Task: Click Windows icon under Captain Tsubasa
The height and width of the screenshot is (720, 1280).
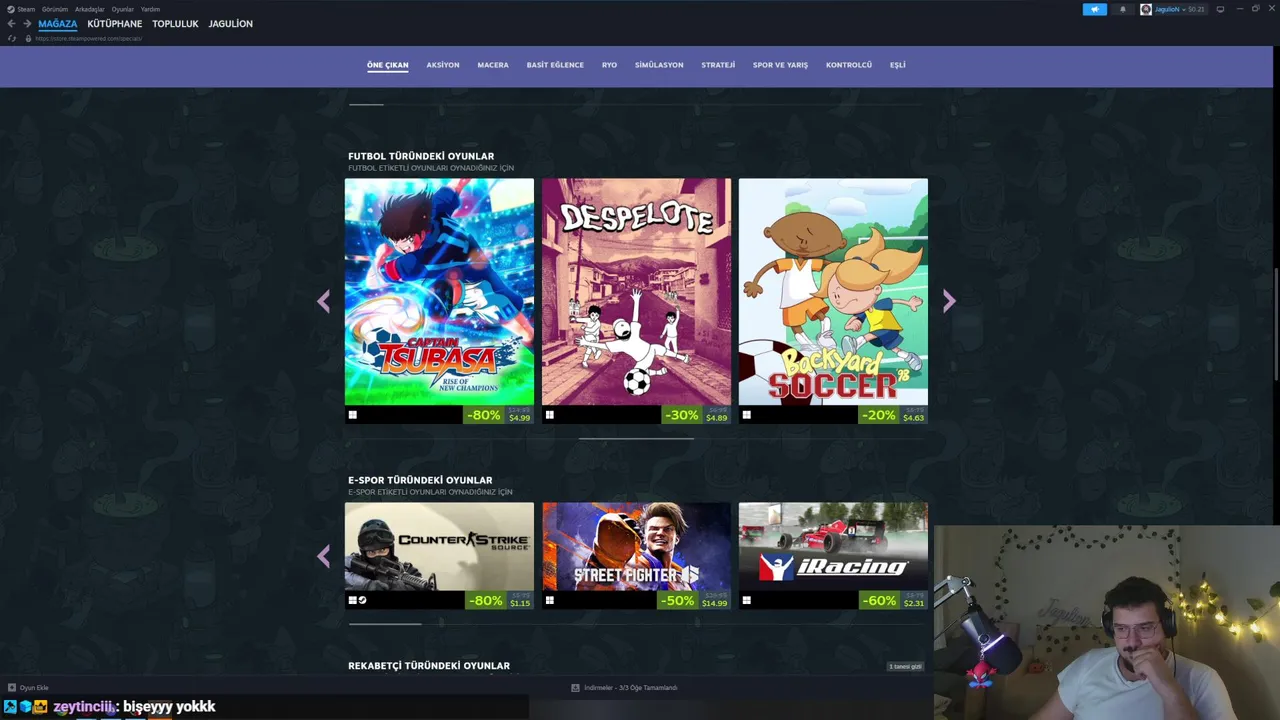Action: pos(352,415)
